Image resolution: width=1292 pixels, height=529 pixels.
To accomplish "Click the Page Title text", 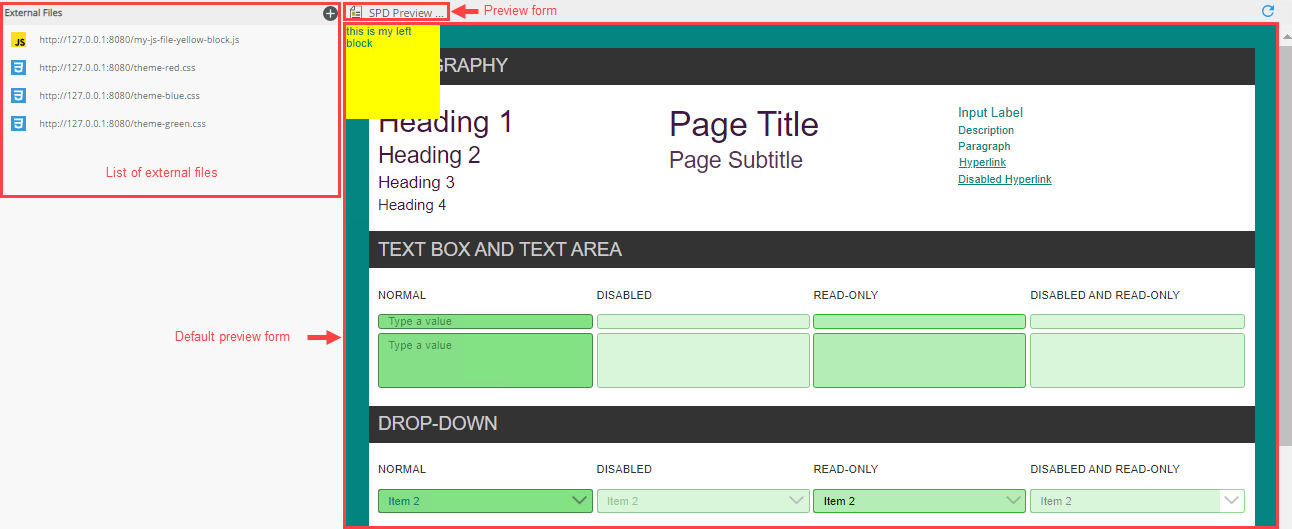I will click(x=744, y=124).
